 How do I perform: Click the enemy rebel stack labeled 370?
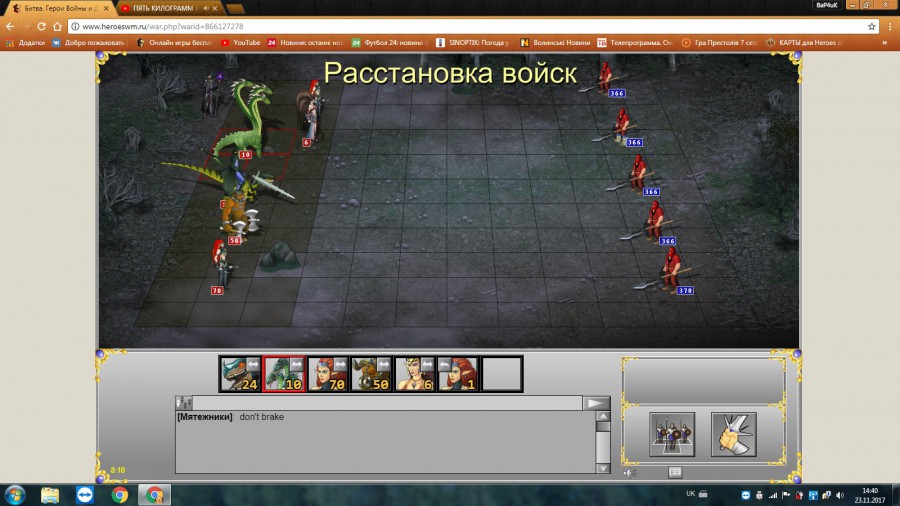coord(668,270)
